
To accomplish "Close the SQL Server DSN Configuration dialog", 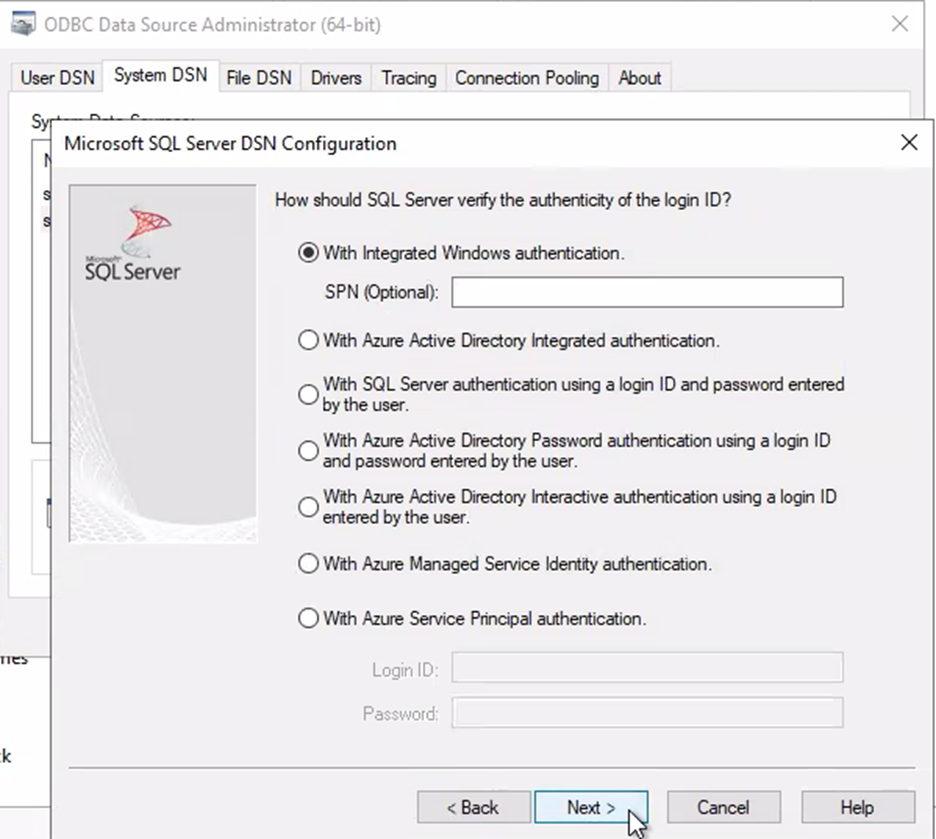I will point(908,143).
